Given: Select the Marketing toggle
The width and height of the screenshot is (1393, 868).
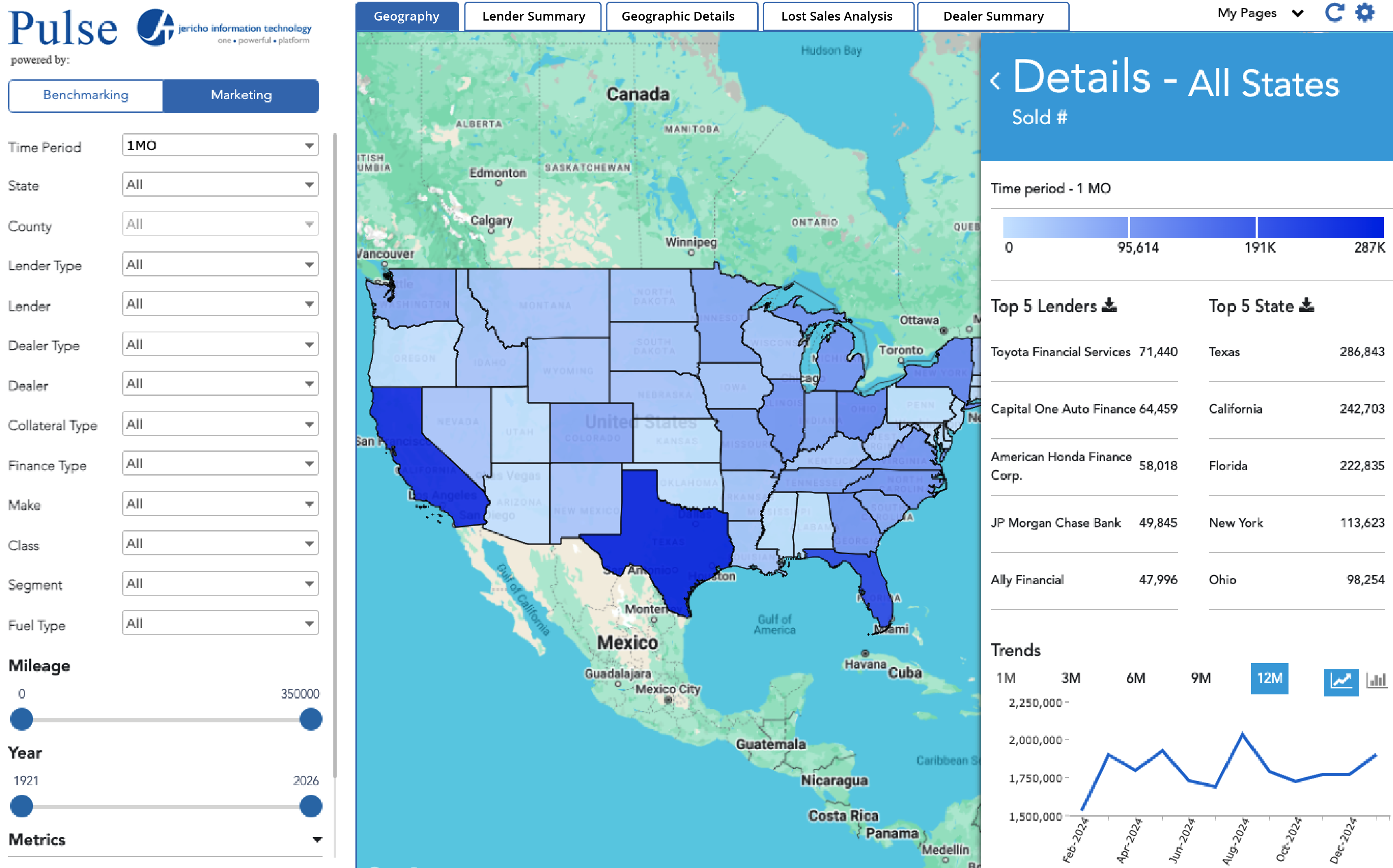Looking at the screenshot, I should (x=241, y=95).
